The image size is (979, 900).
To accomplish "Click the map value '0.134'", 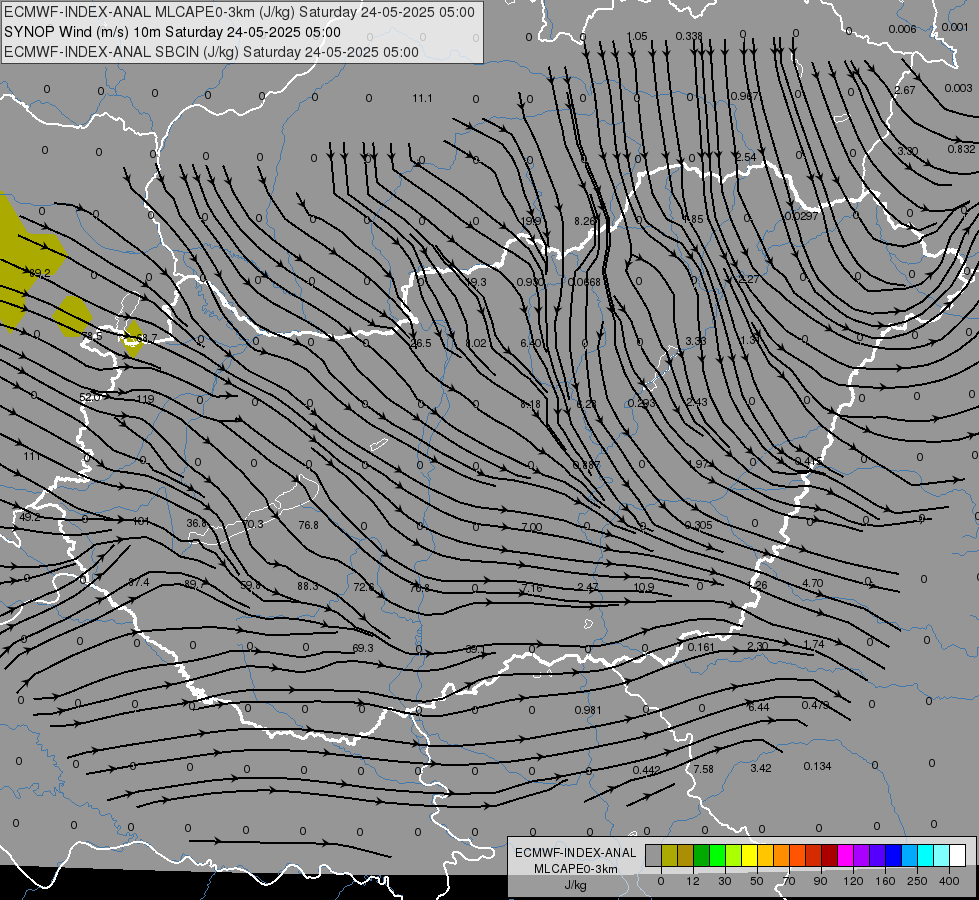I will pyautogui.click(x=817, y=766).
